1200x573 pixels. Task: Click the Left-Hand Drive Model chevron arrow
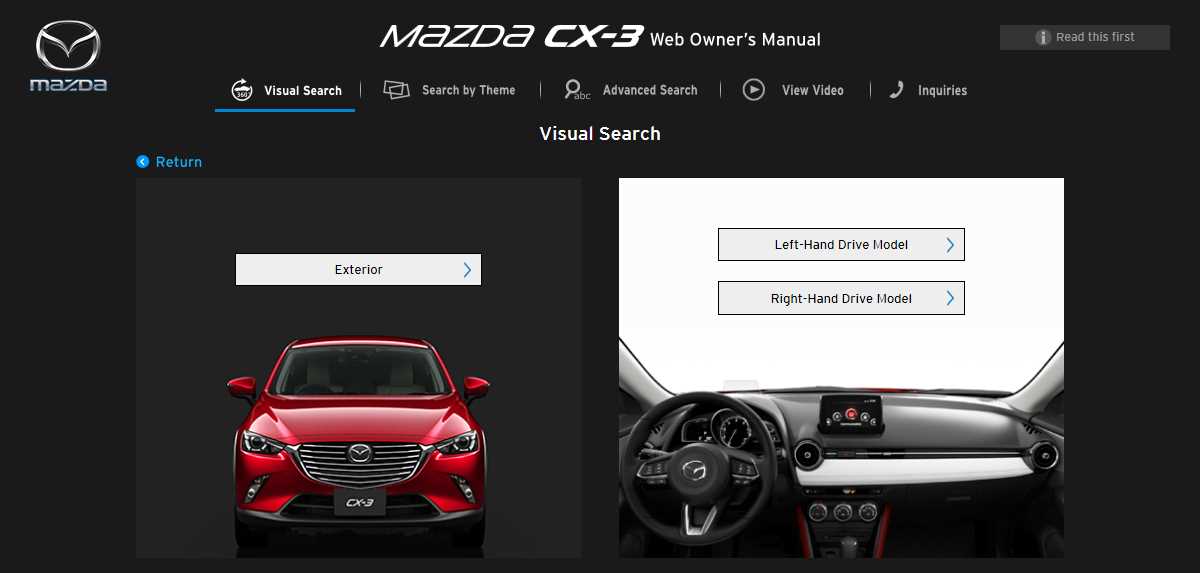(950, 244)
